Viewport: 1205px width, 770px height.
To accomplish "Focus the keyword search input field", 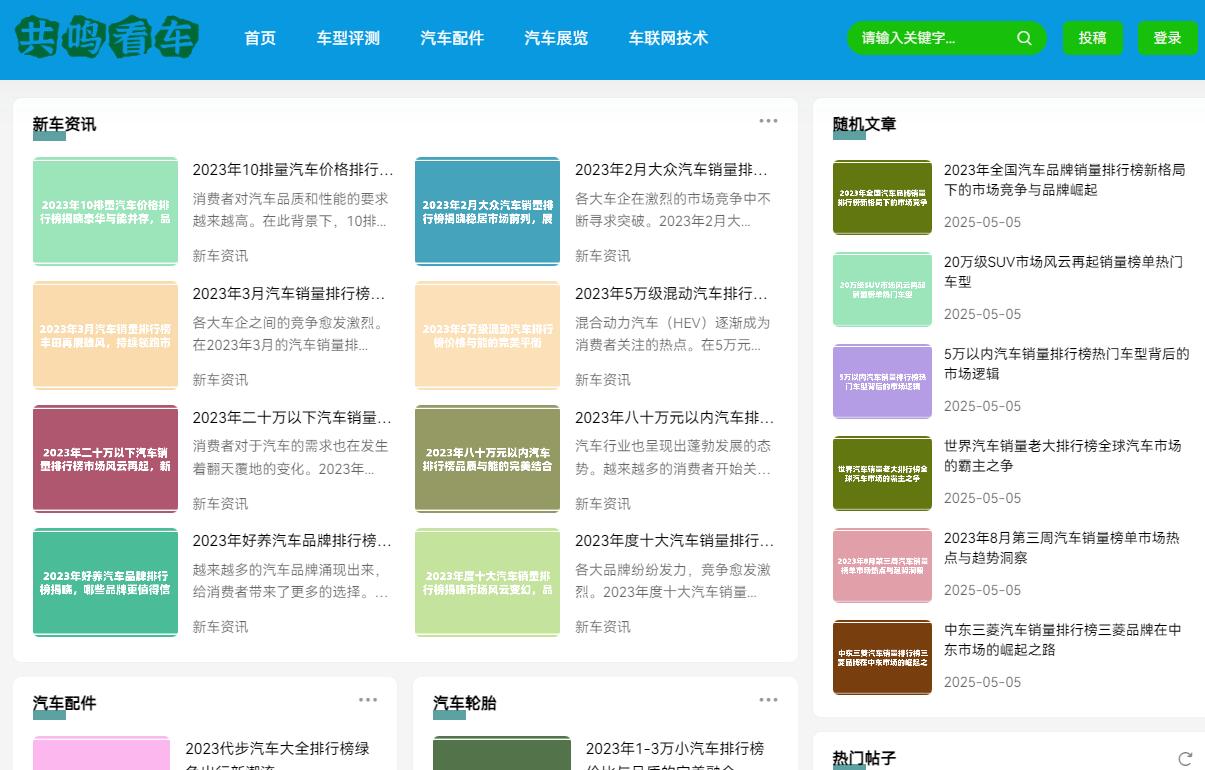I will pyautogui.click(x=930, y=38).
